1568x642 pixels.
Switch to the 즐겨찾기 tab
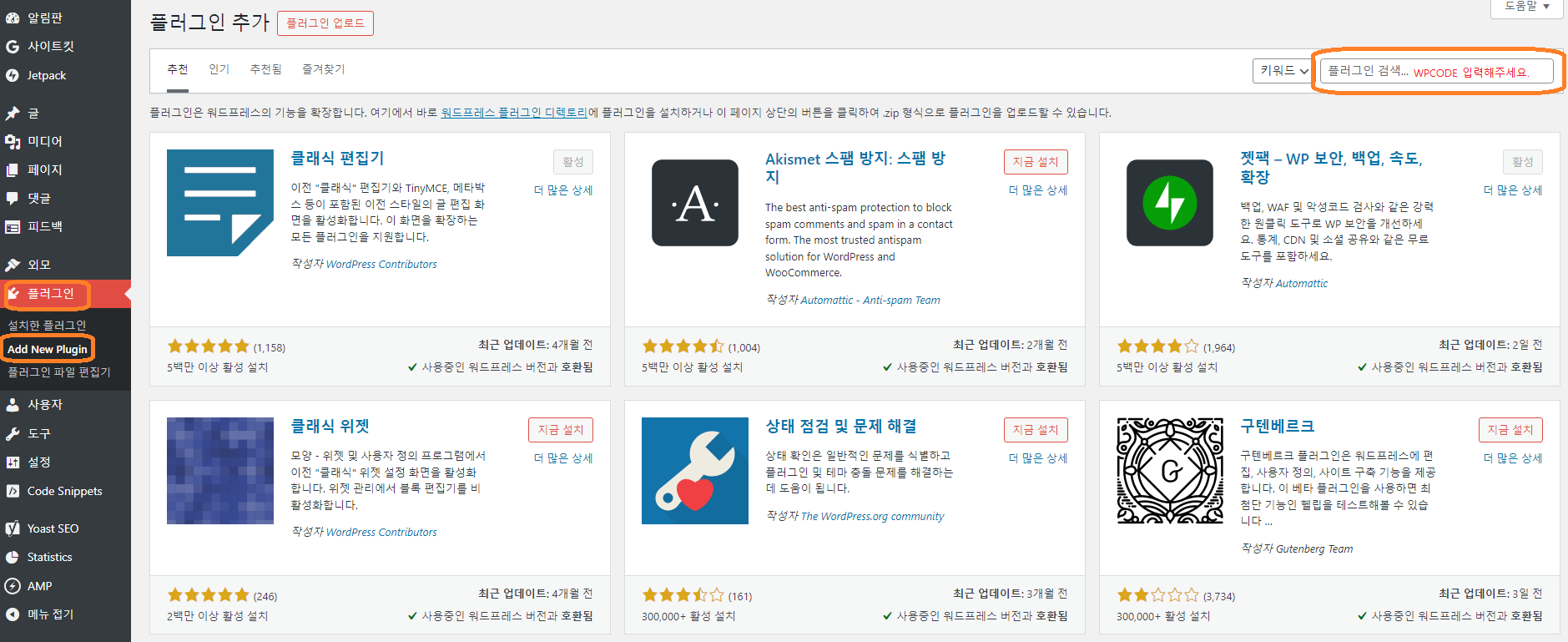(323, 69)
